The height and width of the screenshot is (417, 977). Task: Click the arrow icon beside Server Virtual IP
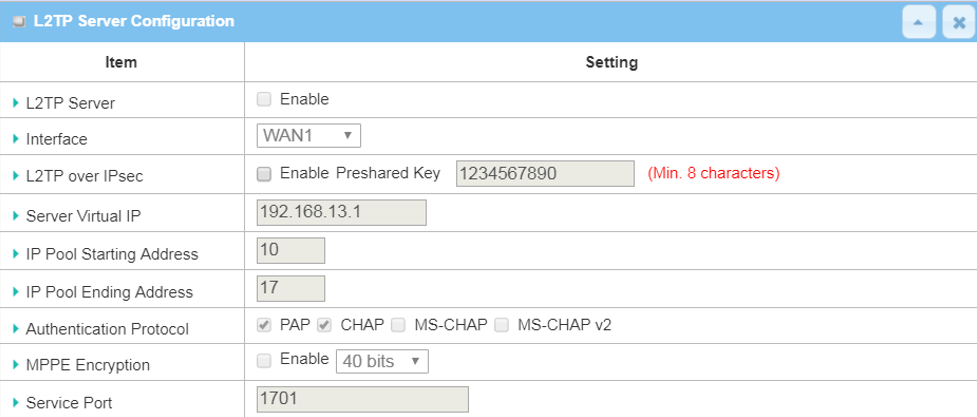(16, 216)
